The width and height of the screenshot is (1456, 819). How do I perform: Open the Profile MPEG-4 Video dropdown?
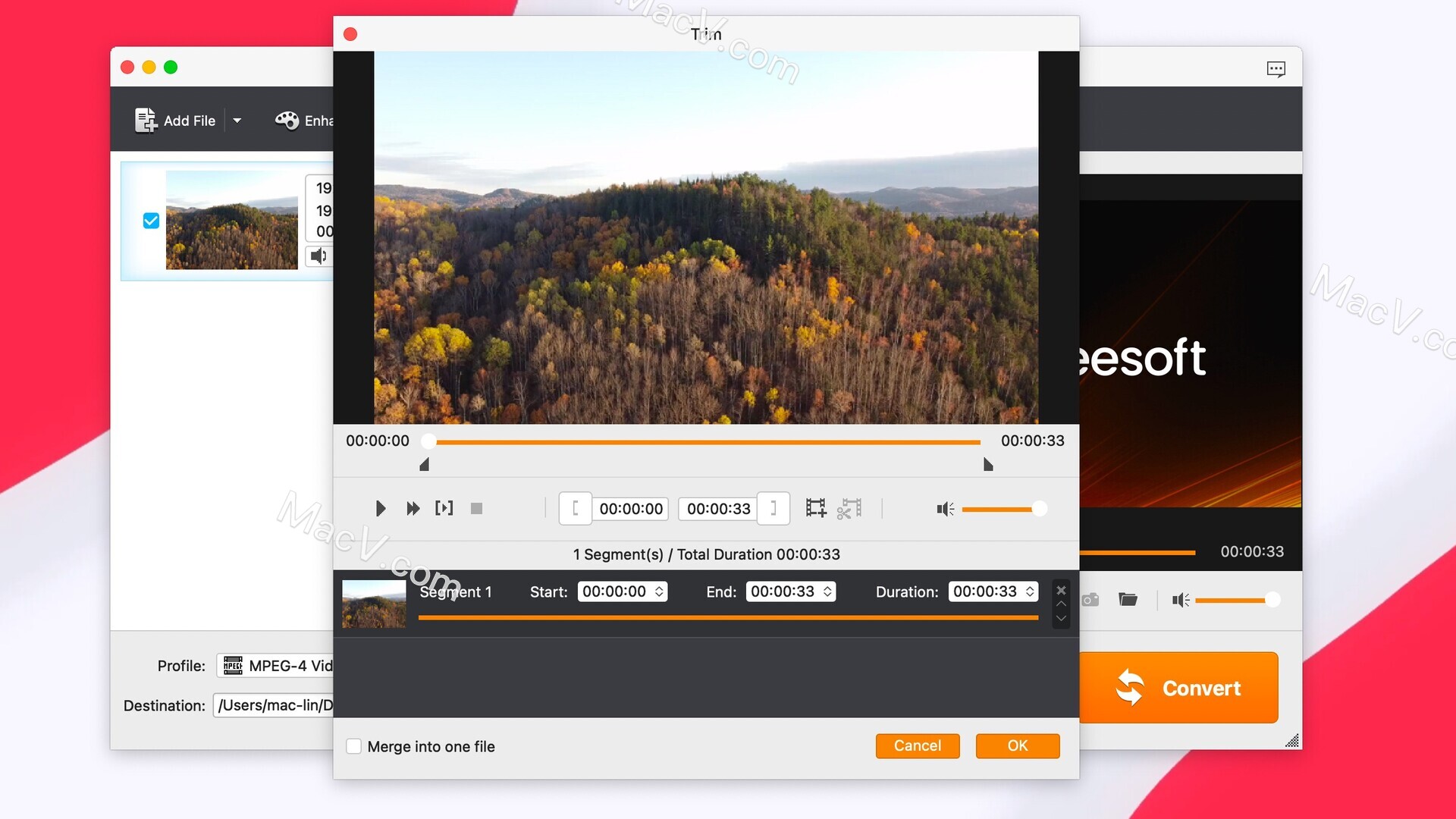[x=275, y=666]
